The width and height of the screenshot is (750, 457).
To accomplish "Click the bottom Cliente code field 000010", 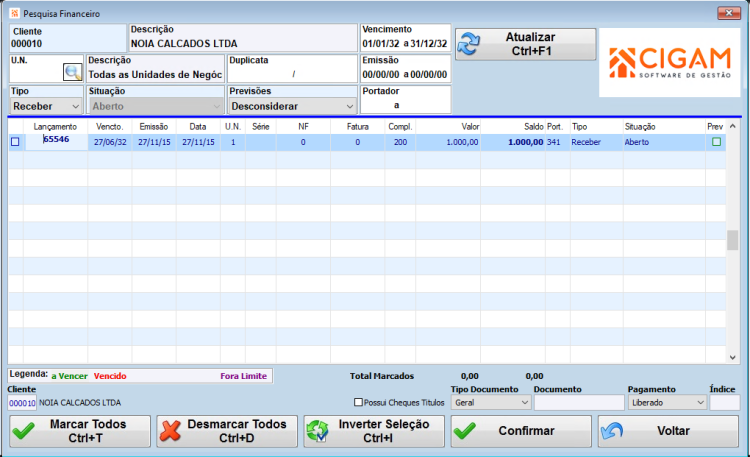I will [22, 403].
